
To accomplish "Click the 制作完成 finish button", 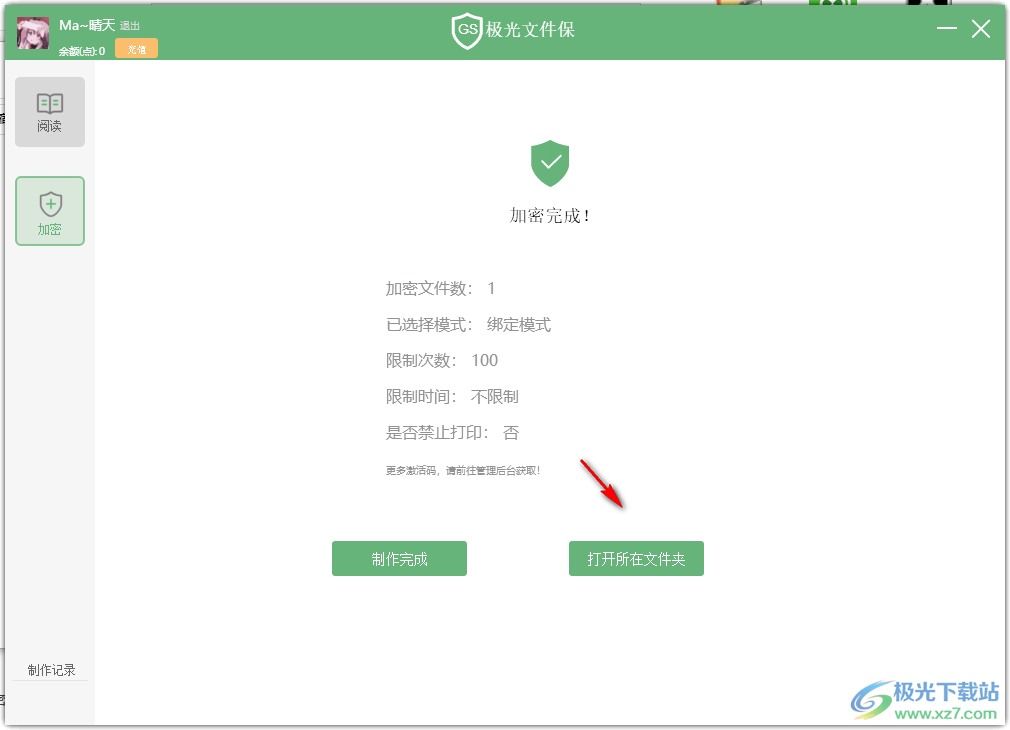I will [x=399, y=558].
